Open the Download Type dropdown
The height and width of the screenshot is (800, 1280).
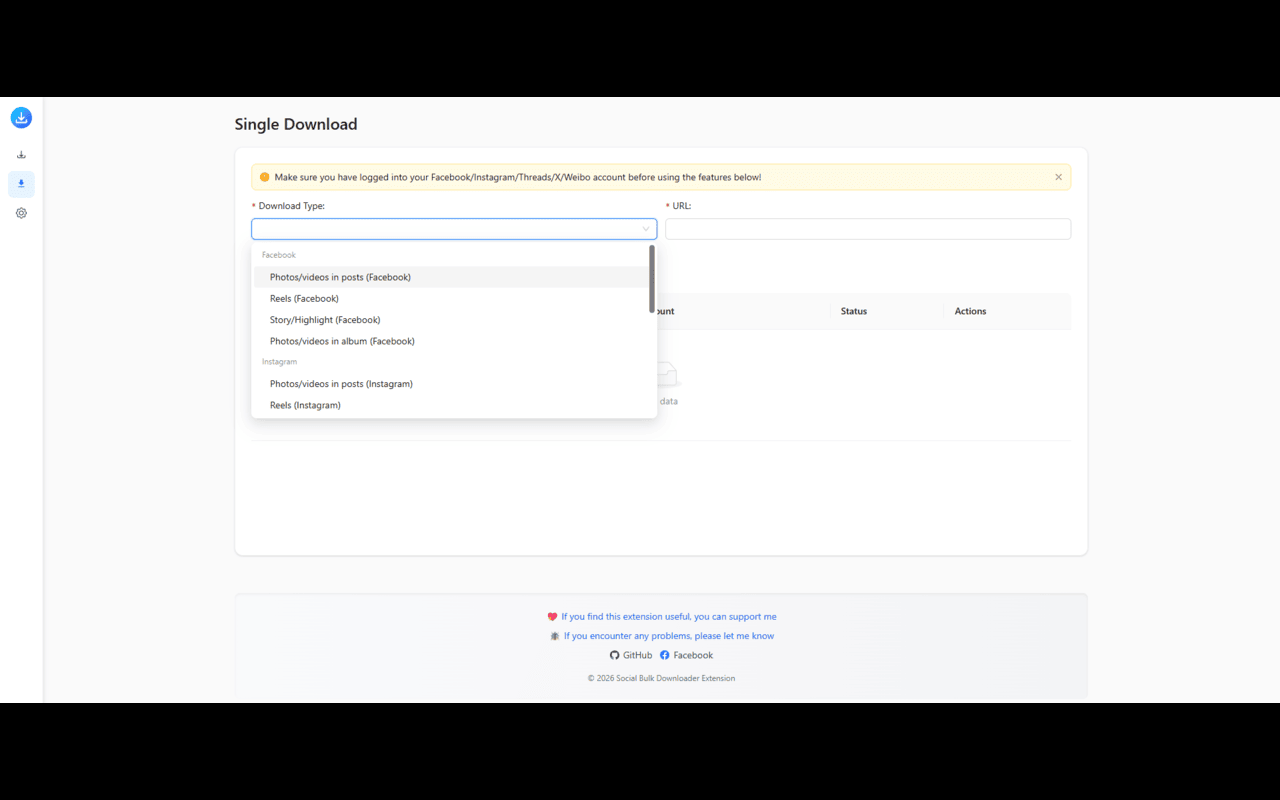click(x=453, y=228)
